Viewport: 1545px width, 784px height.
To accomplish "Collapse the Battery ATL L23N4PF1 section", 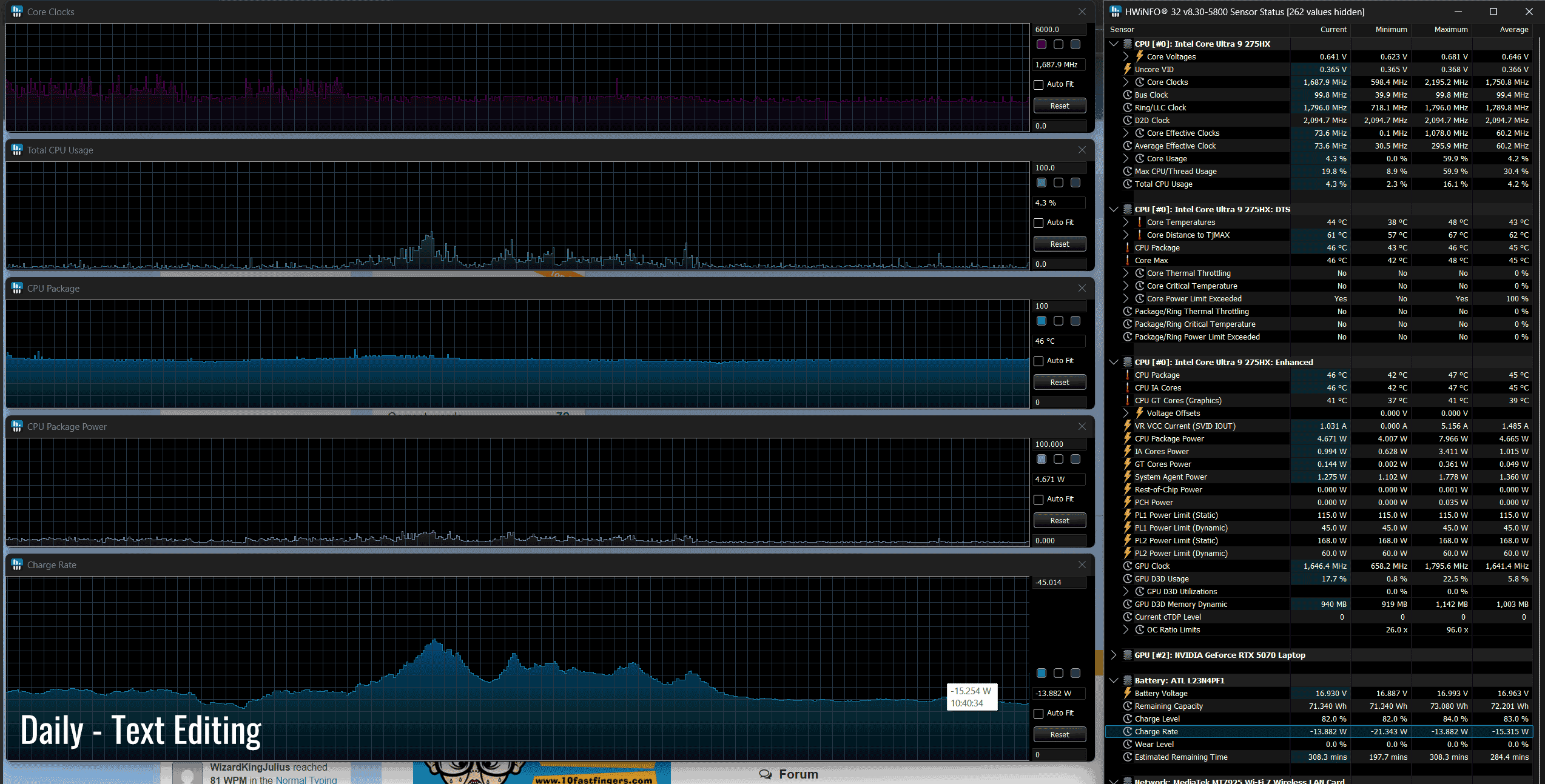I will [x=1114, y=680].
